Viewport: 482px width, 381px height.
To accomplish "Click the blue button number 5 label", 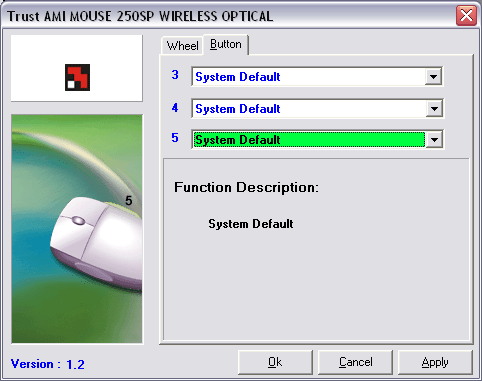I will click(x=175, y=138).
